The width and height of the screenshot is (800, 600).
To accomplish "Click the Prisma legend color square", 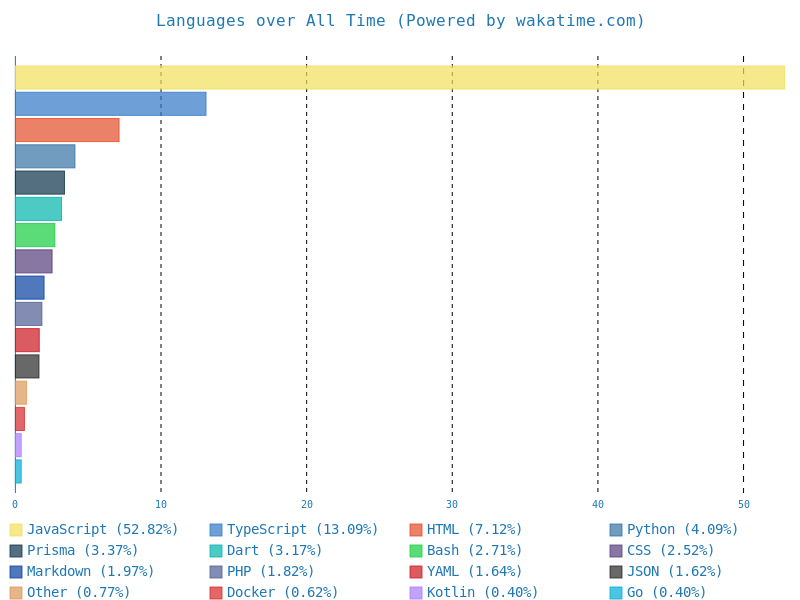I will [16, 551].
